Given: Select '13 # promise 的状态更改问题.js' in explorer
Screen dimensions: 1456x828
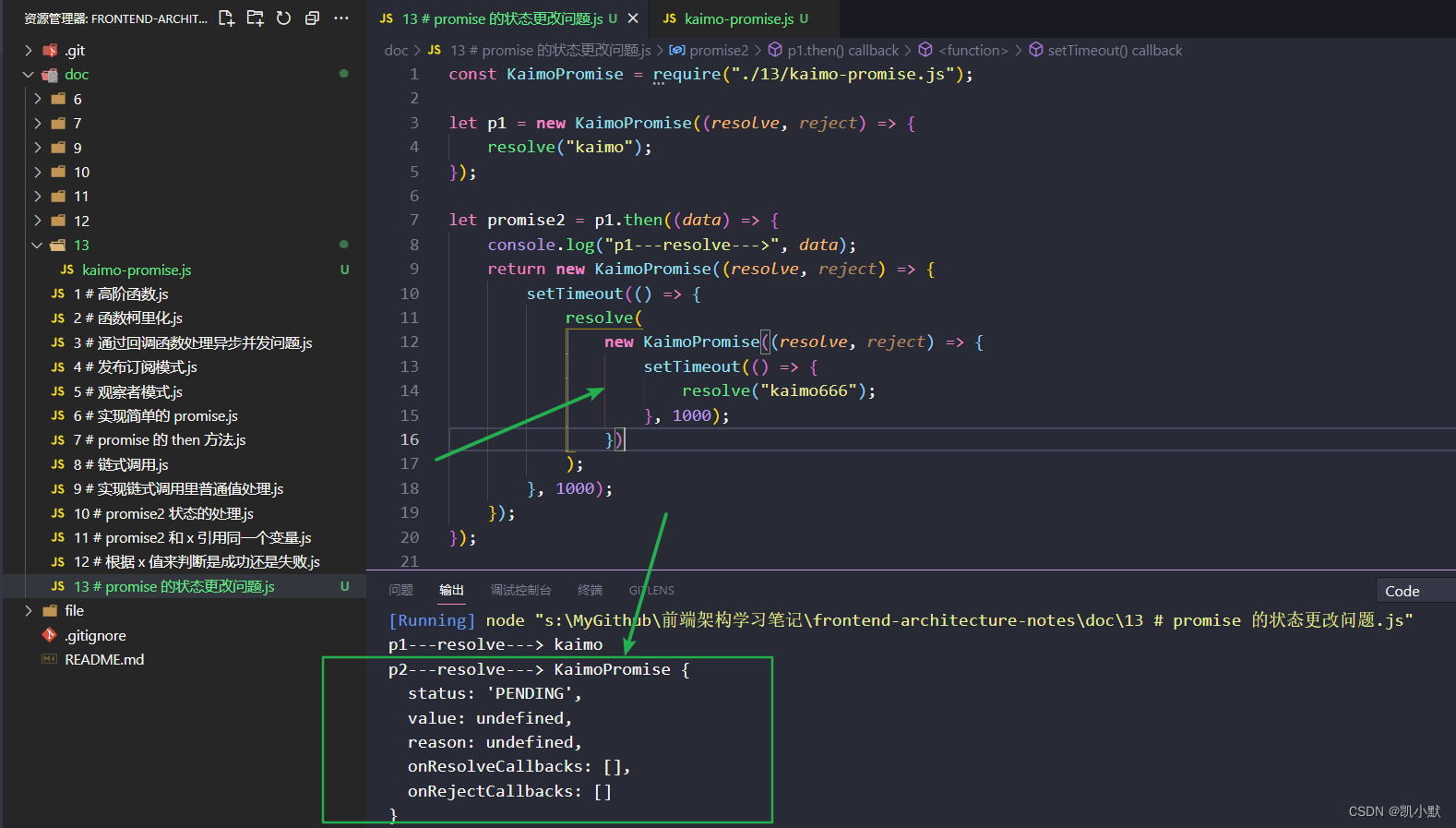Looking at the screenshot, I should tap(174, 587).
